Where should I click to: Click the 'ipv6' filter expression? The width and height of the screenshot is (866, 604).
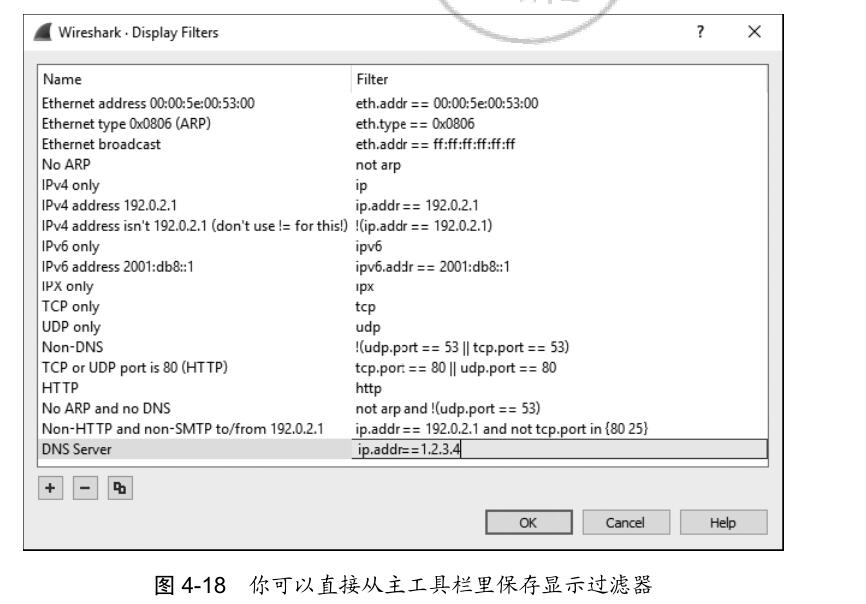[368, 246]
